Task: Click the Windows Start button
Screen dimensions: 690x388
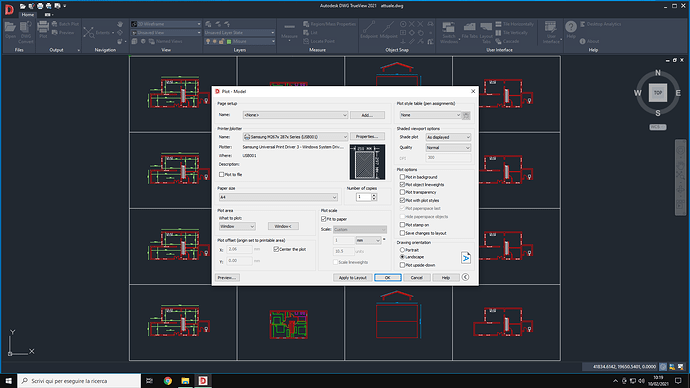Action: tap(8, 381)
